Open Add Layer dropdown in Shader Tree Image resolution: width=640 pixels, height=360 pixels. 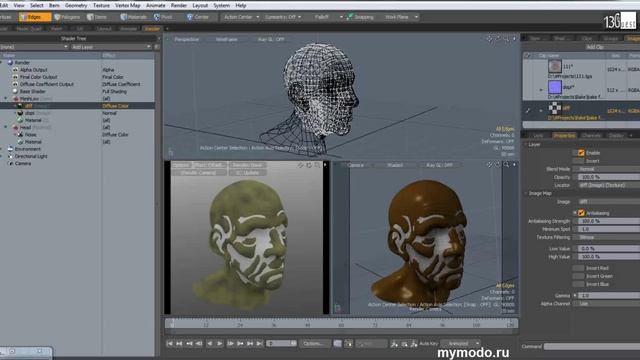tap(111, 47)
